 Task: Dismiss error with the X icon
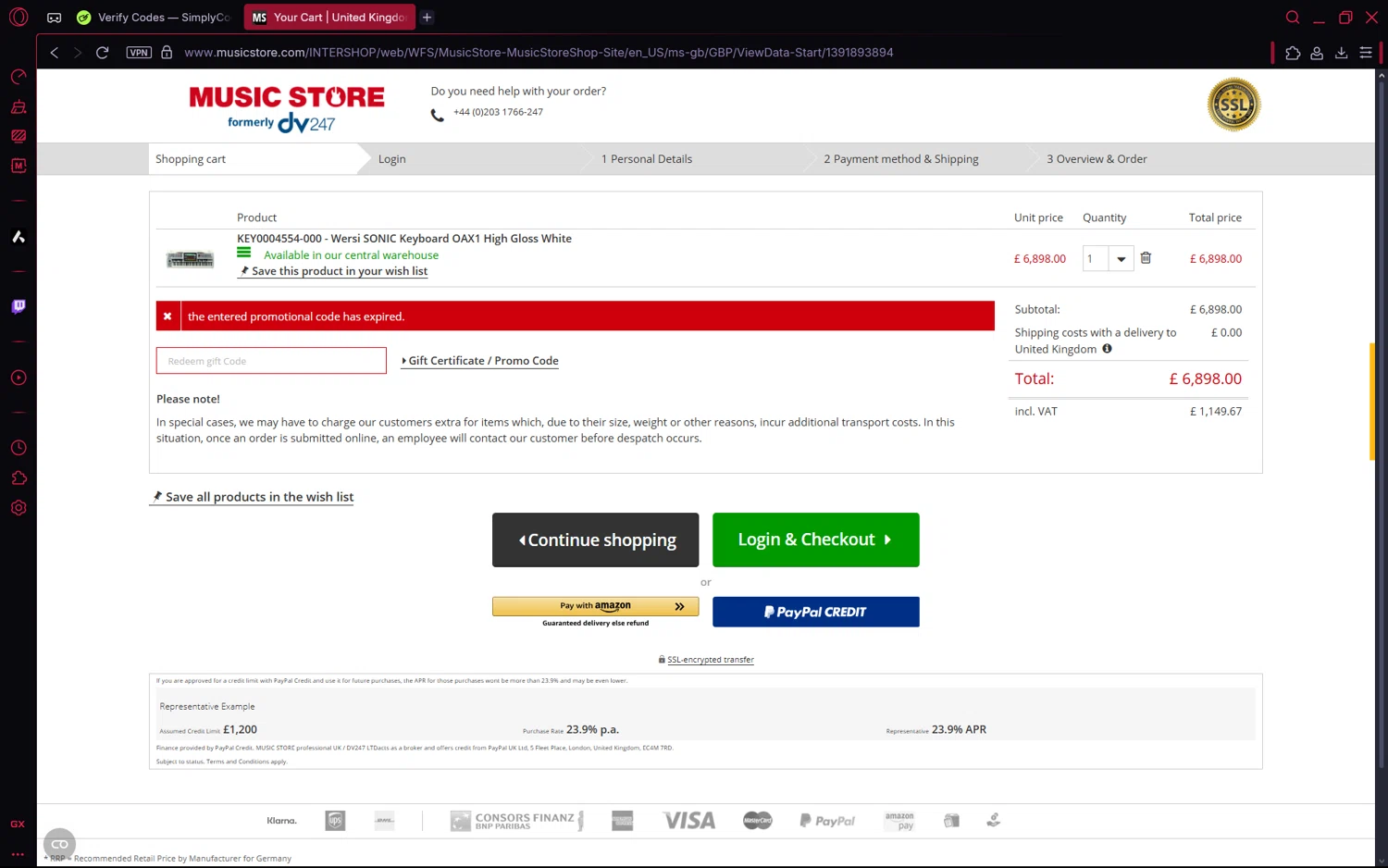click(167, 316)
